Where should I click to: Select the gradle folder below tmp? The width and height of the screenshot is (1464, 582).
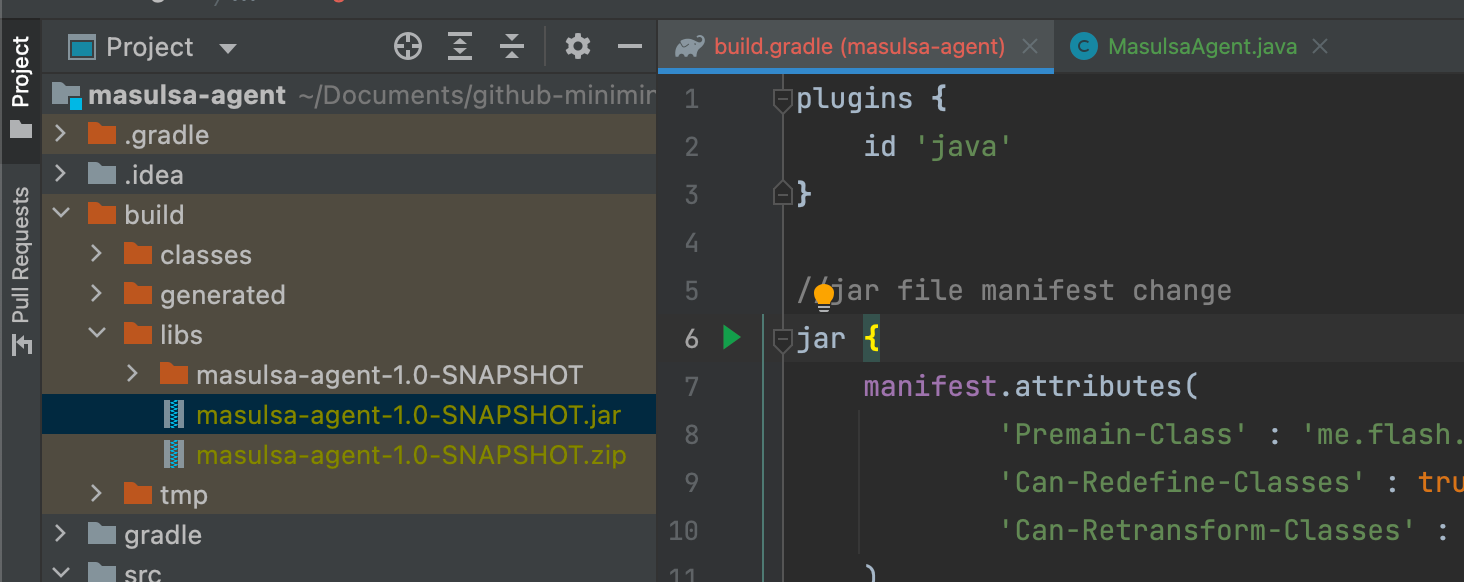[349, 534]
